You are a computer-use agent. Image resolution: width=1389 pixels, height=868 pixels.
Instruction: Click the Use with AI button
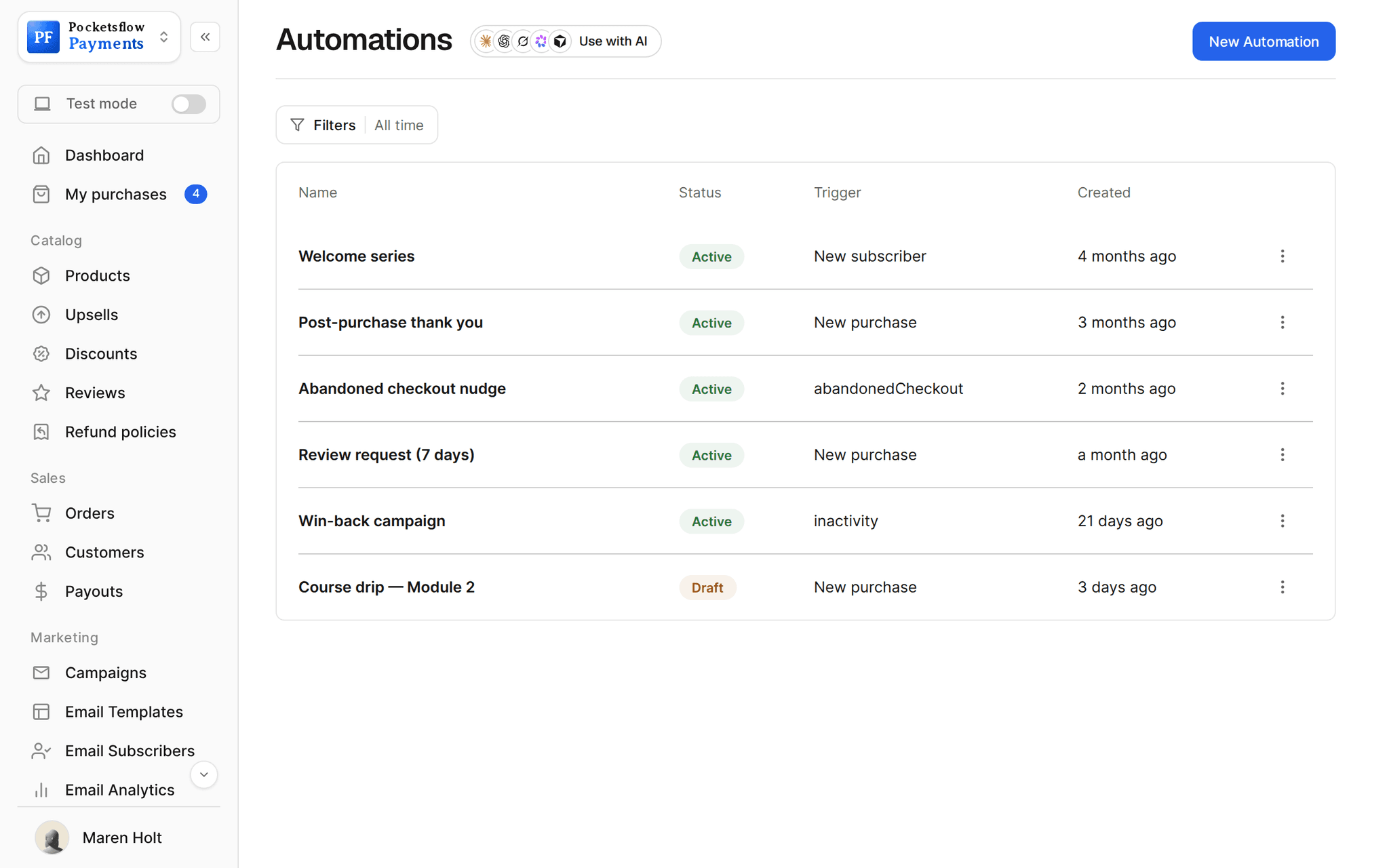(566, 41)
